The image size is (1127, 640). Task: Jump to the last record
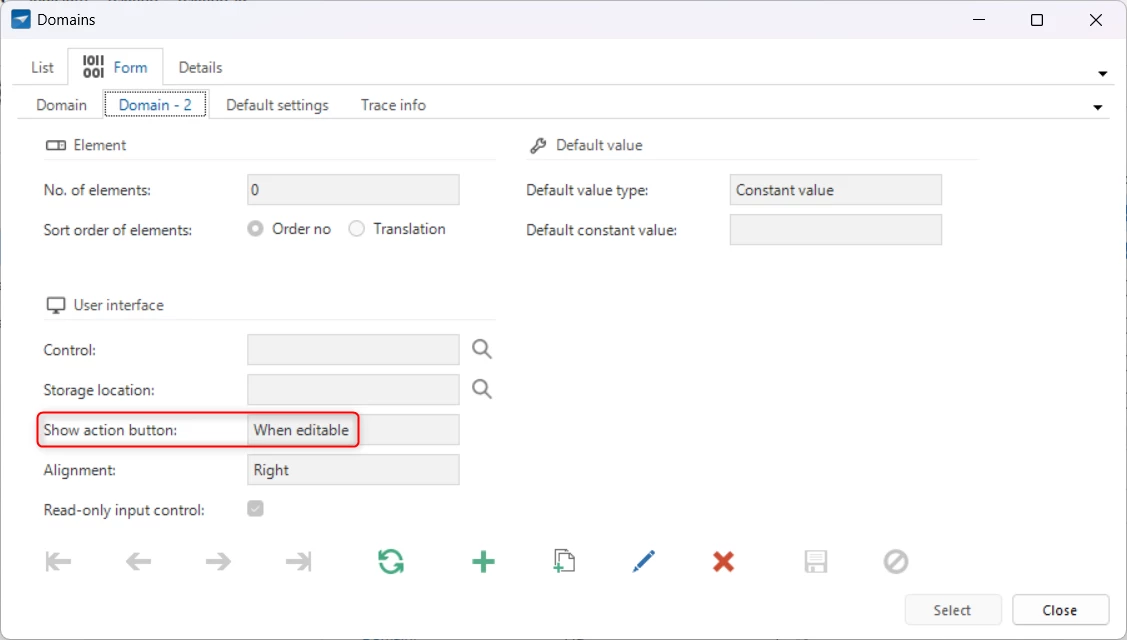pyautogui.click(x=298, y=562)
